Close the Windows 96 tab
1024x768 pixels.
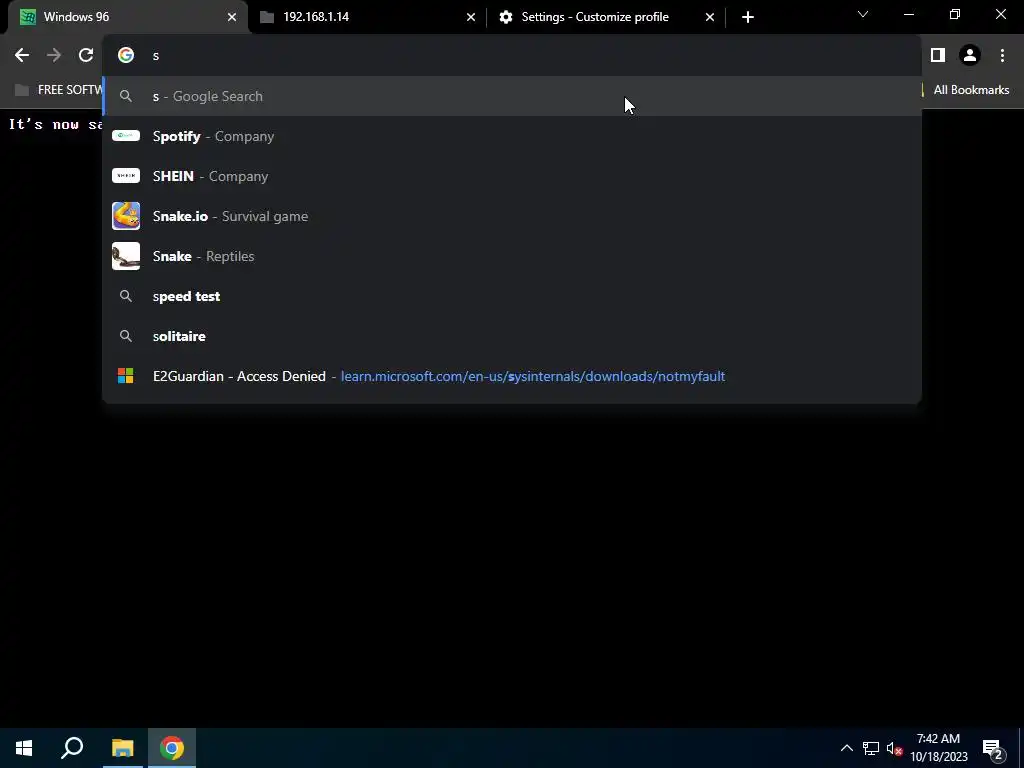pyautogui.click(x=232, y=17)
